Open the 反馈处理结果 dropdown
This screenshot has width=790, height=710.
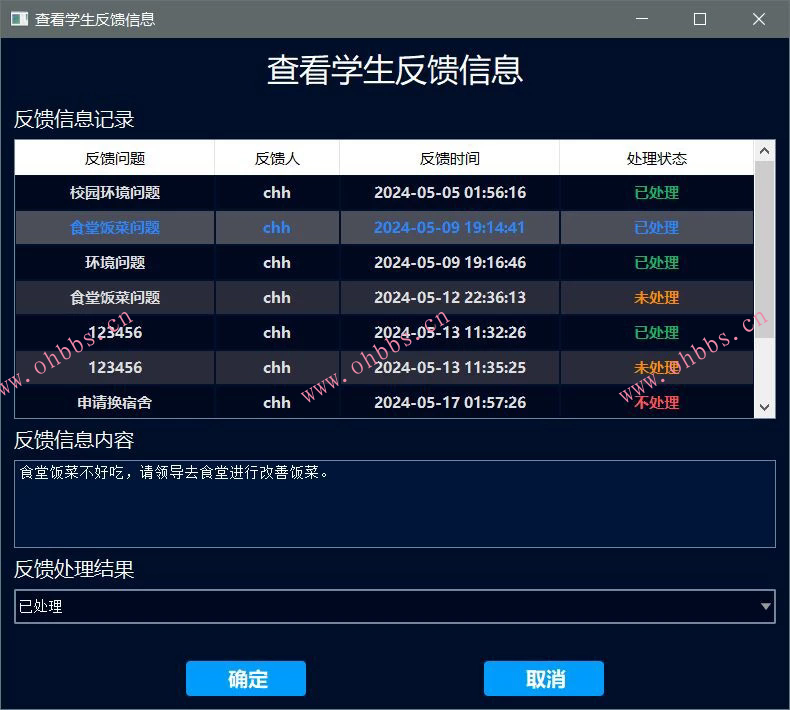point(394,606)
